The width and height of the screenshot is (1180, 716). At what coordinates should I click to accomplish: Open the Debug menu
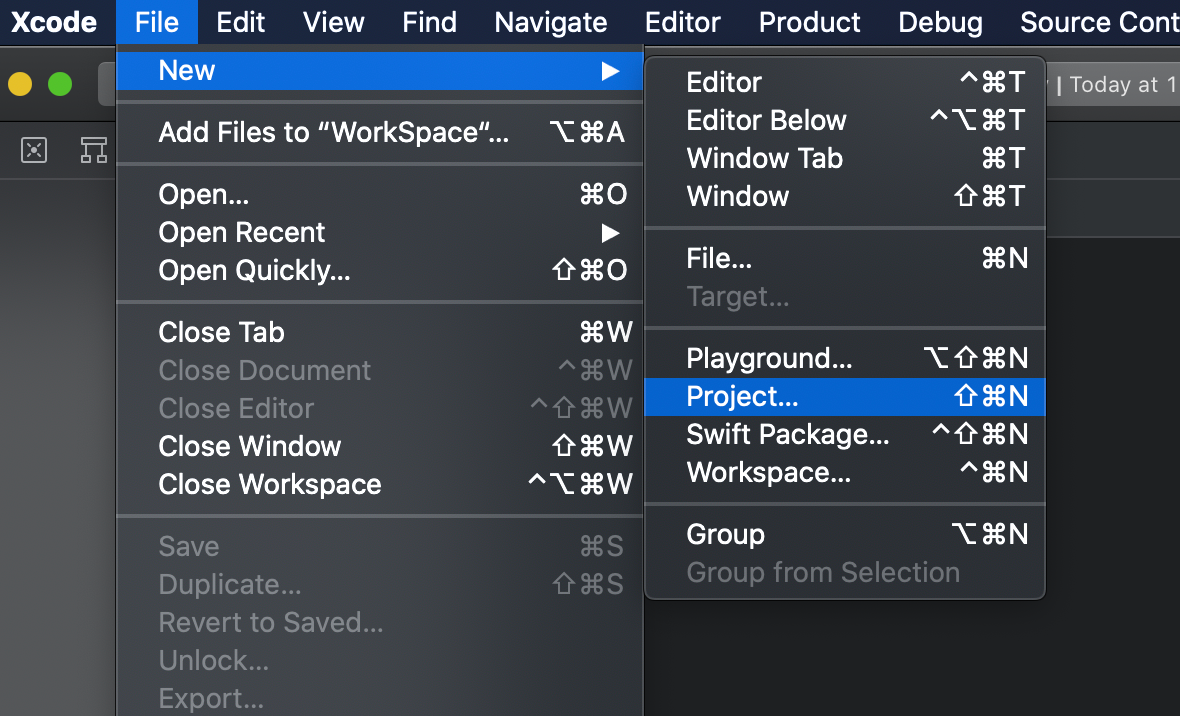click(940, 22)
